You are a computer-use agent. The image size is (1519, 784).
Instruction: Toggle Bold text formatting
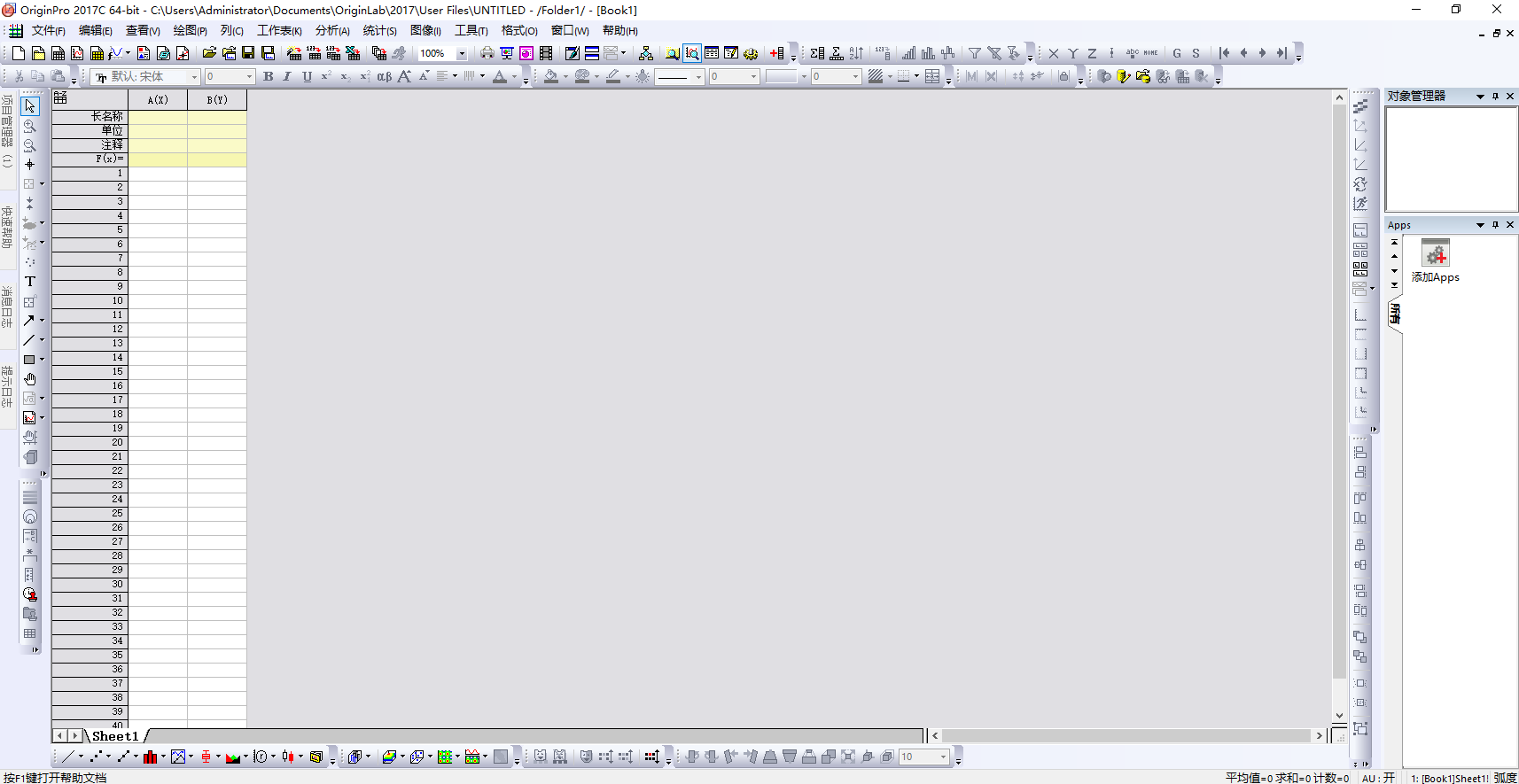point(269,77)
